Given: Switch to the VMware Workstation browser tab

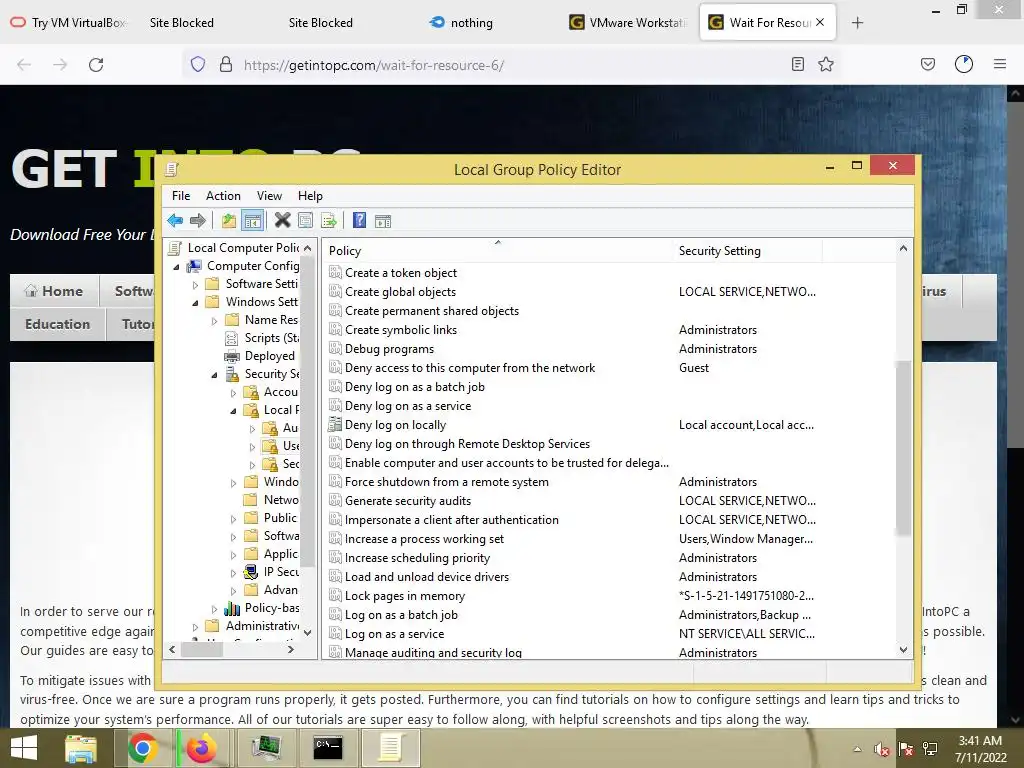Looking at the screenshot, I should tap(627, 23).
